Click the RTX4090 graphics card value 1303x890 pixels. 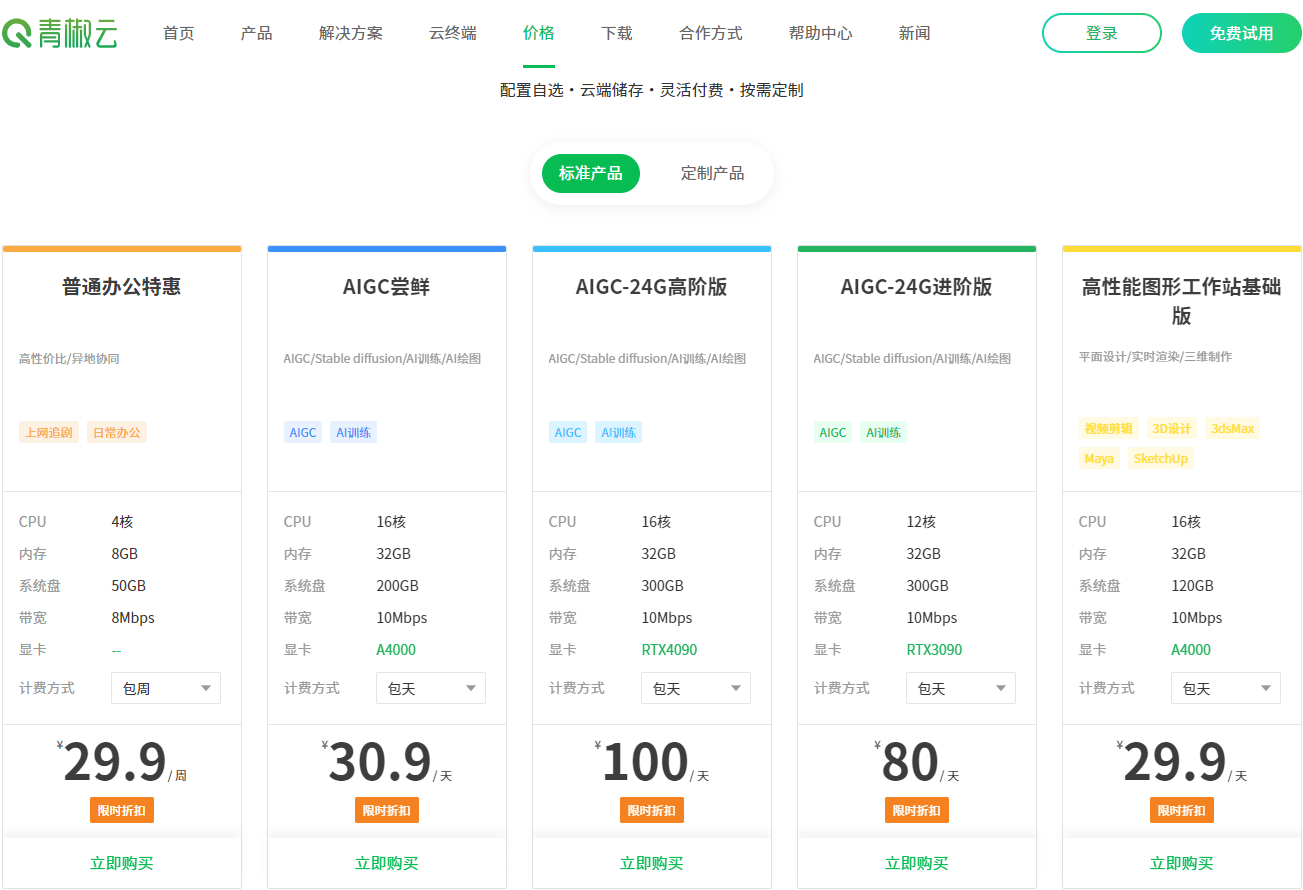pyautogui.click(x=670, y=650)
